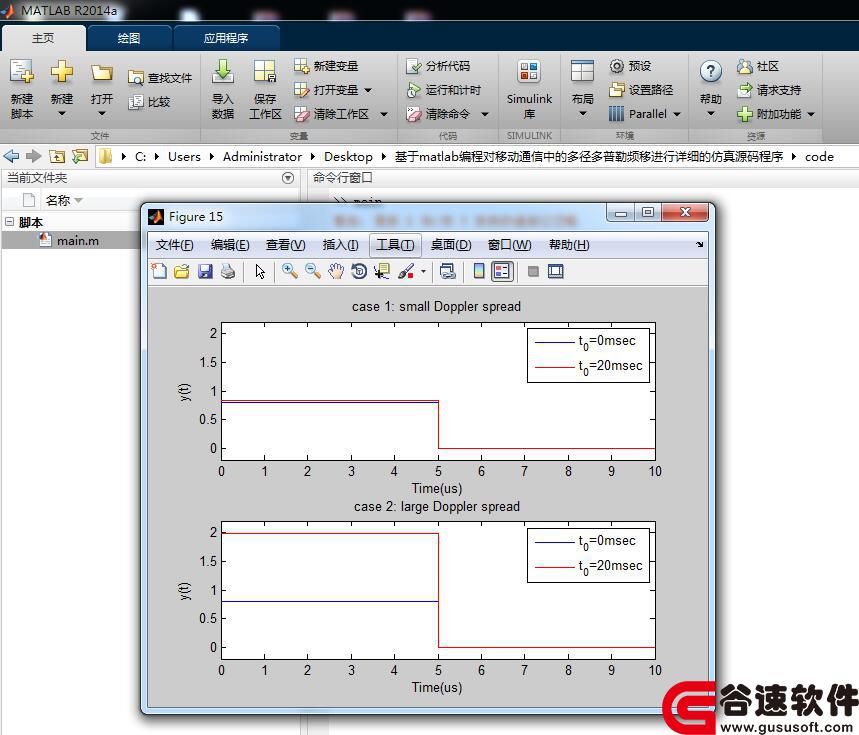Select the Rotate 3D tool
Viewport: 859px width, 735px height.
tap(359, 271)
